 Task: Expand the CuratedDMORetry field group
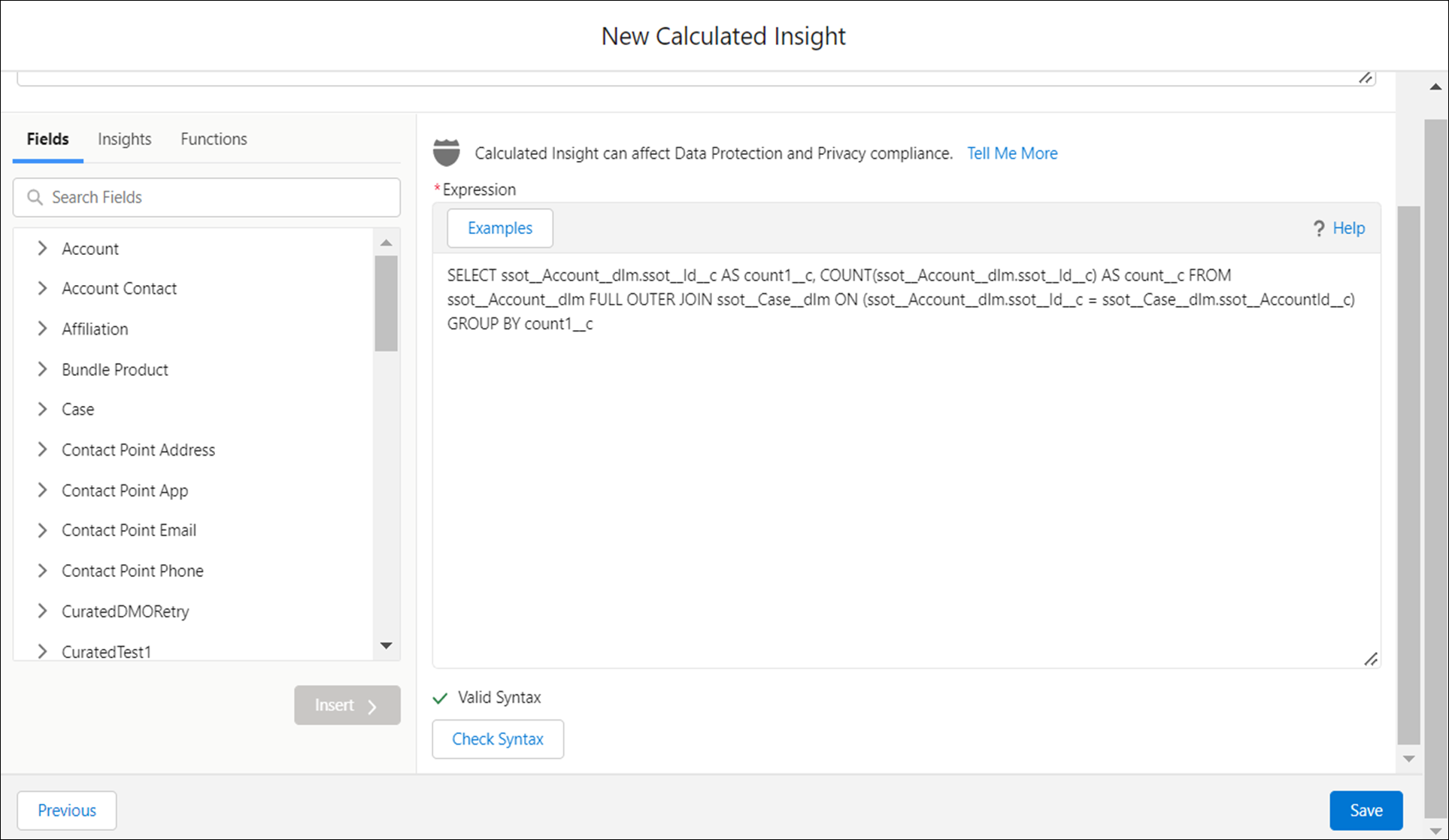(42, 611)
